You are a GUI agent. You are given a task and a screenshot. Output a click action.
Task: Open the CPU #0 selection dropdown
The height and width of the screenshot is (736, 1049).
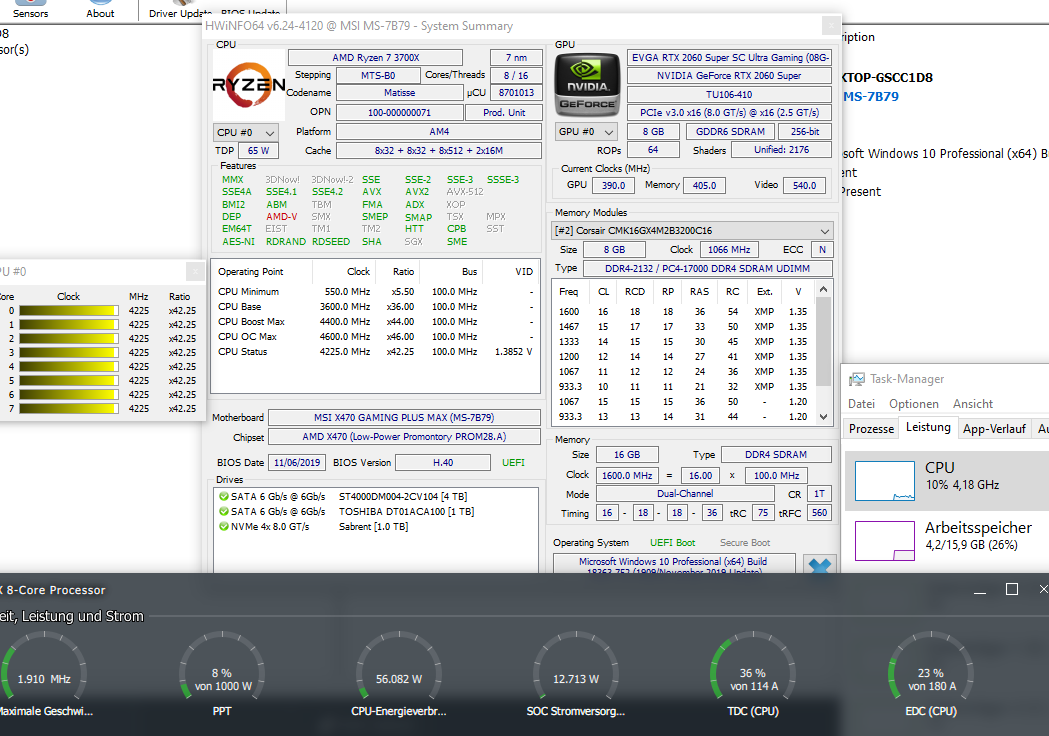[x=246, y=131]
